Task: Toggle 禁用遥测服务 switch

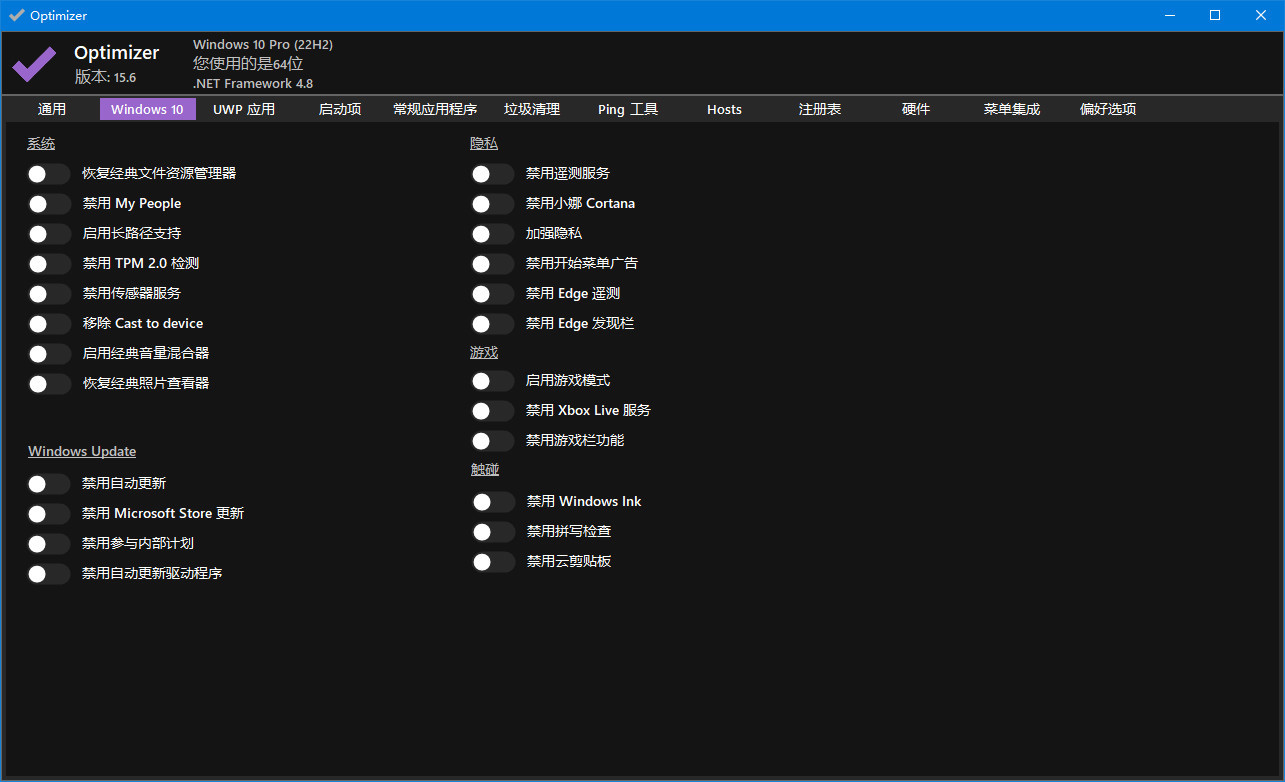Action: (x=493, y=174)
